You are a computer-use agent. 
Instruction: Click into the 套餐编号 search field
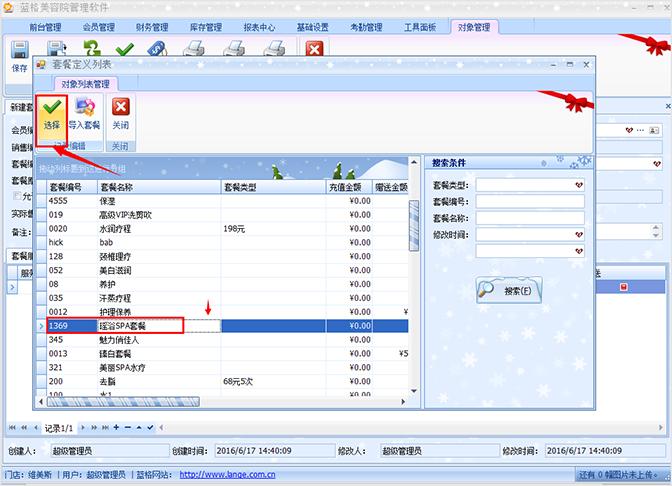(x=530, y=201)
